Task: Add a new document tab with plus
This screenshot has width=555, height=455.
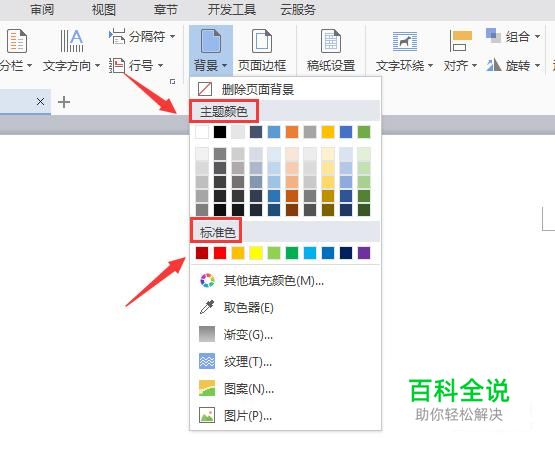Action: [x=64, y=102]
